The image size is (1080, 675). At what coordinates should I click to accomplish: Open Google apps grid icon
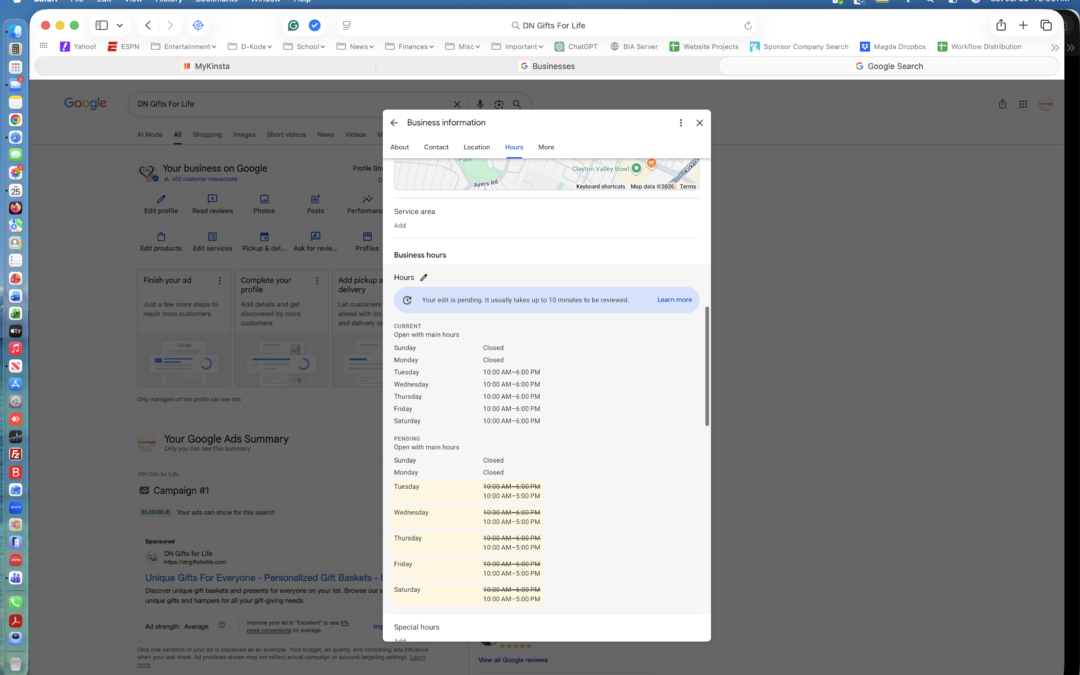1023,104
